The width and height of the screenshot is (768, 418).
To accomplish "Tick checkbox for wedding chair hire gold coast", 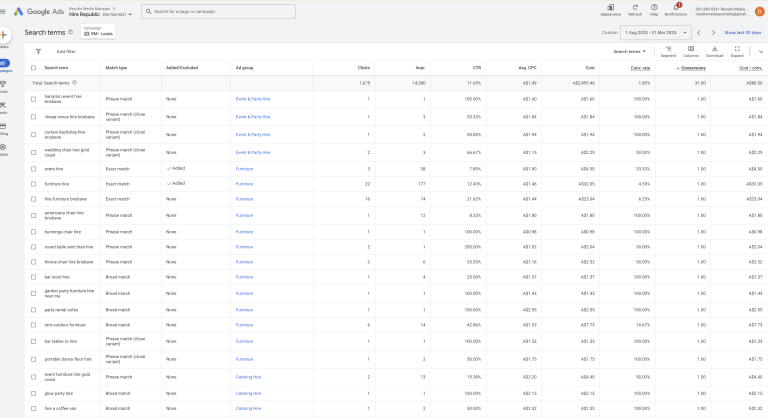I will click(x=33, y=152).
